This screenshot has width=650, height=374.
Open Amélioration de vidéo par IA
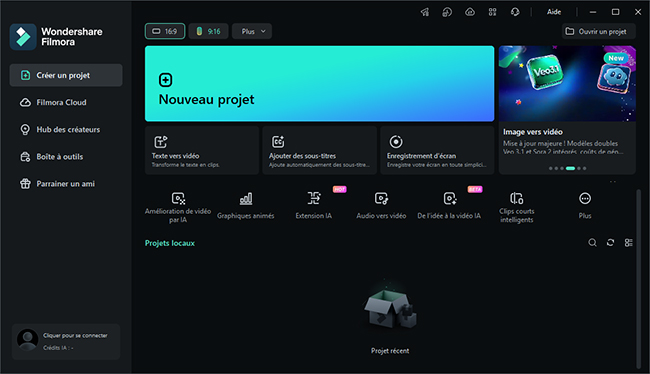(178, 207)
